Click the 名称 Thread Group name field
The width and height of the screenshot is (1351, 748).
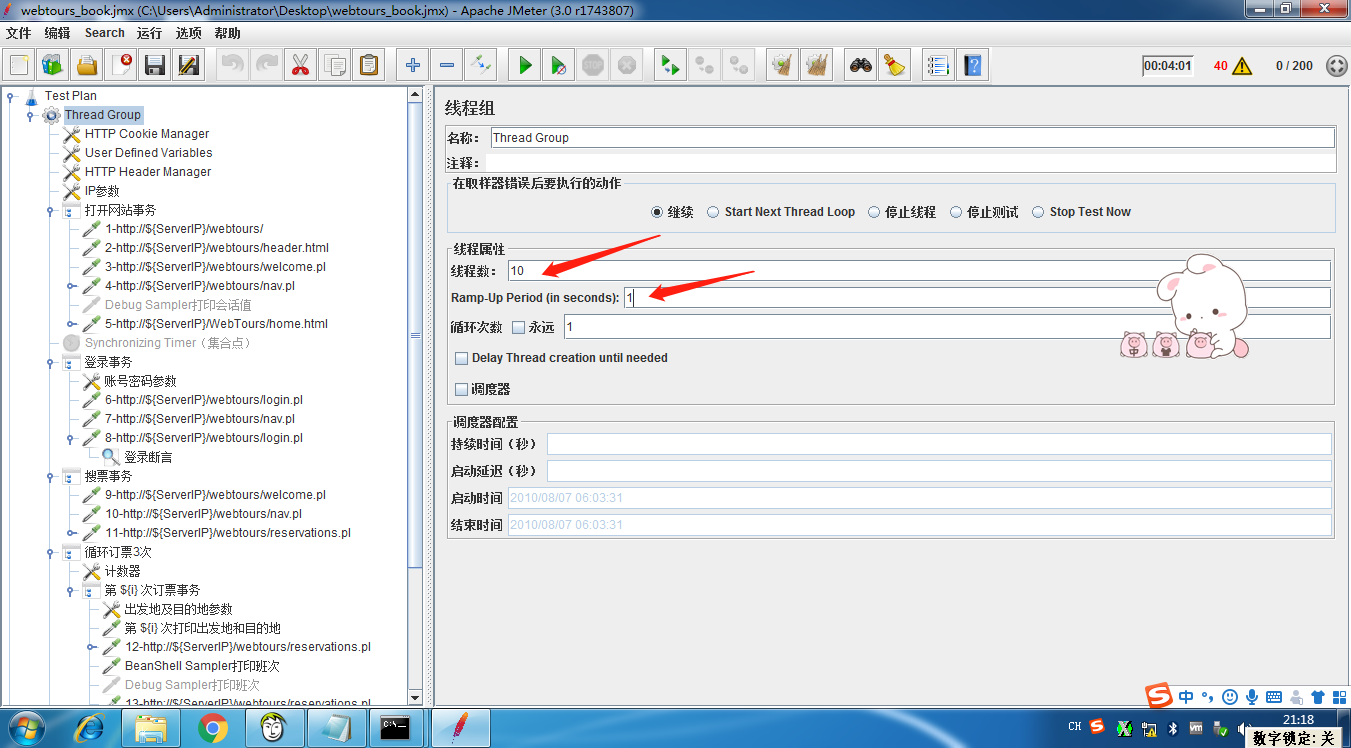click(912, 138)
